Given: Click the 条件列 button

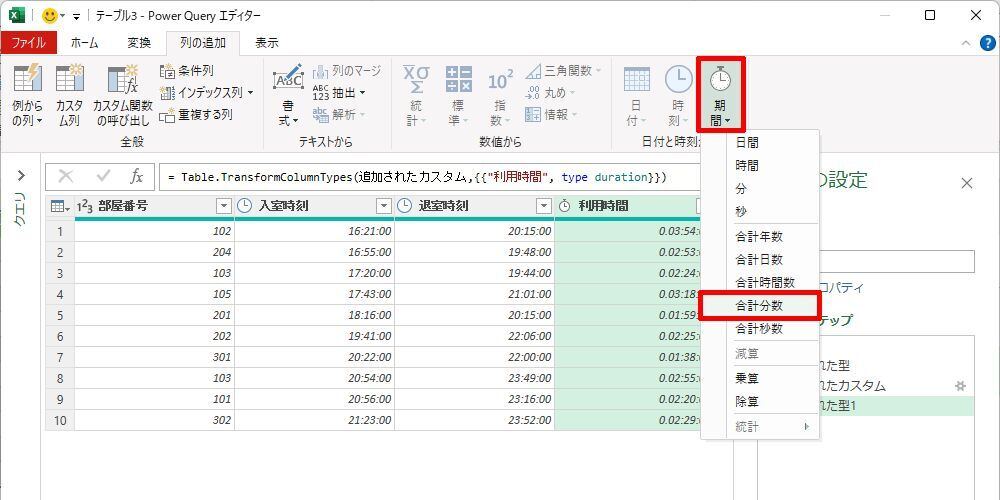Looking at the screenshot, I should 187,71.
